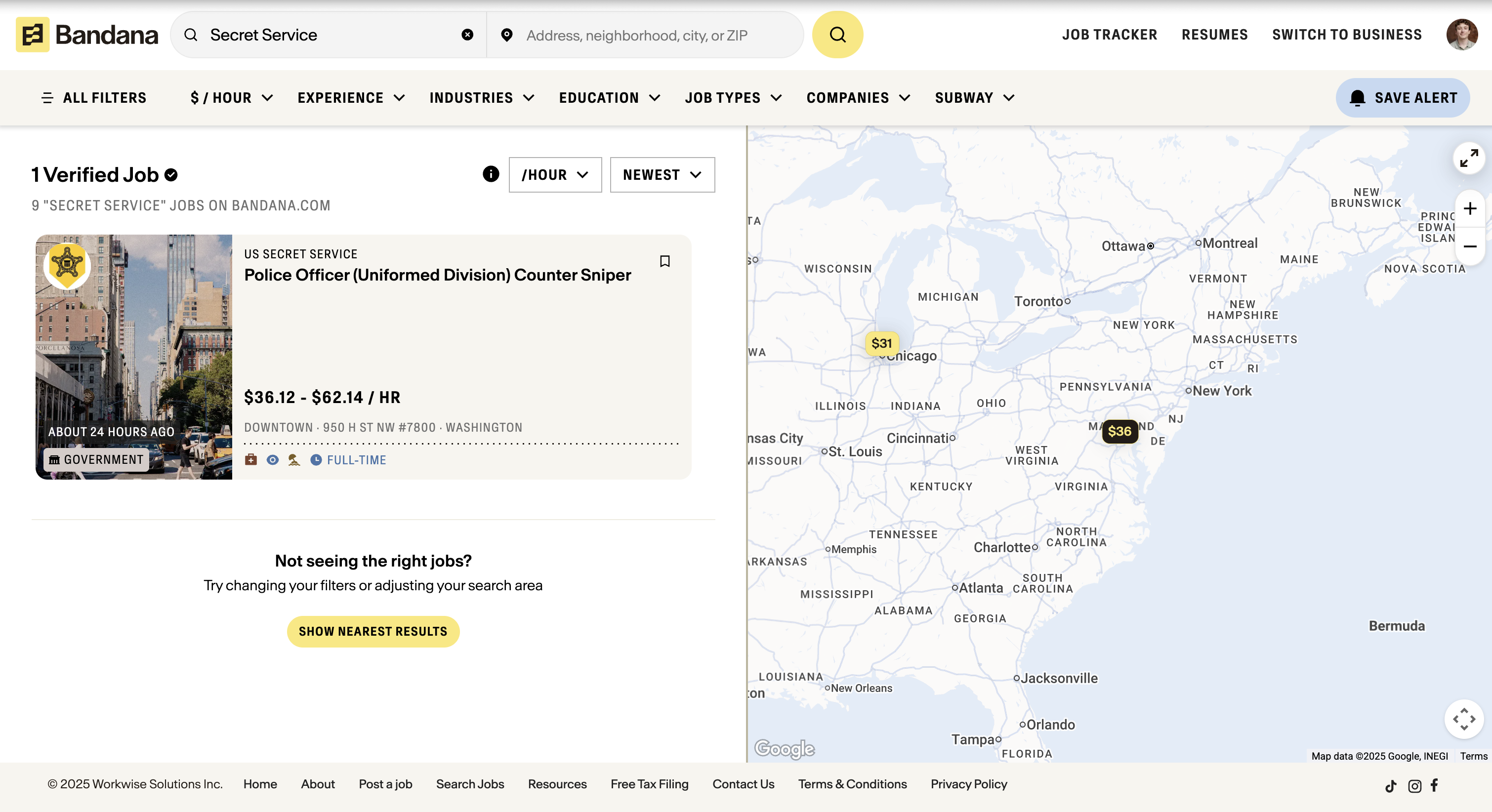1492x812 pixels.
Task: Open the NEWEST sort dropdown
Action: pyautogui.click(x=662, y=175)
